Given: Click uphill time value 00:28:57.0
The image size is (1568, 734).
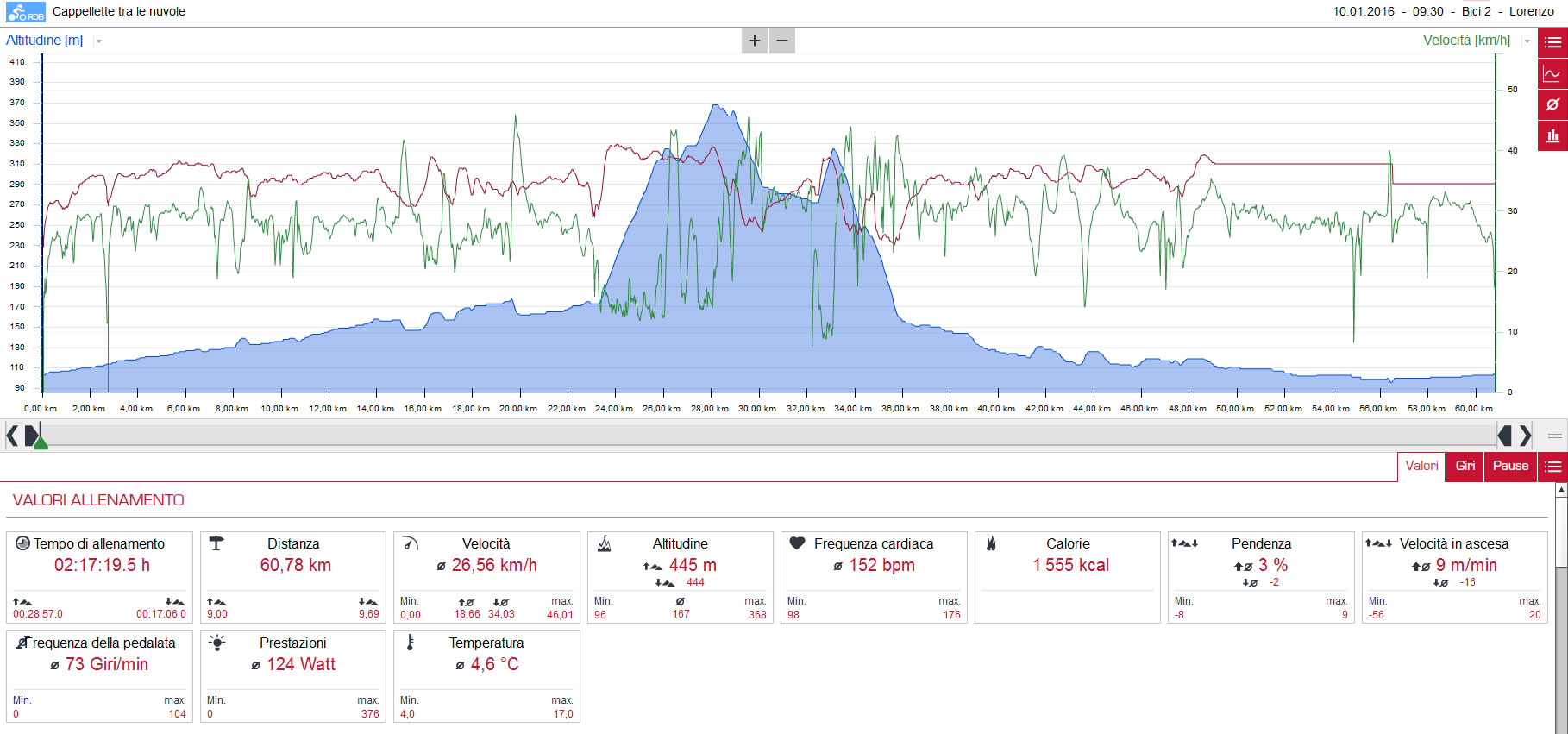Looking at the screenshot, I should click(38, 614).
